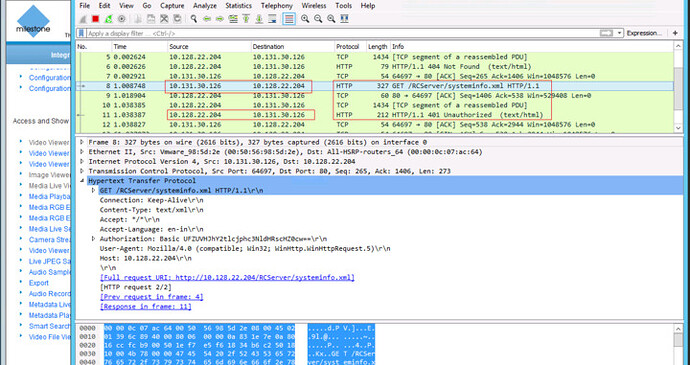Jump to Prev request in frame: 4
This screenshot has width=690, height=365.
coord(152,297)
